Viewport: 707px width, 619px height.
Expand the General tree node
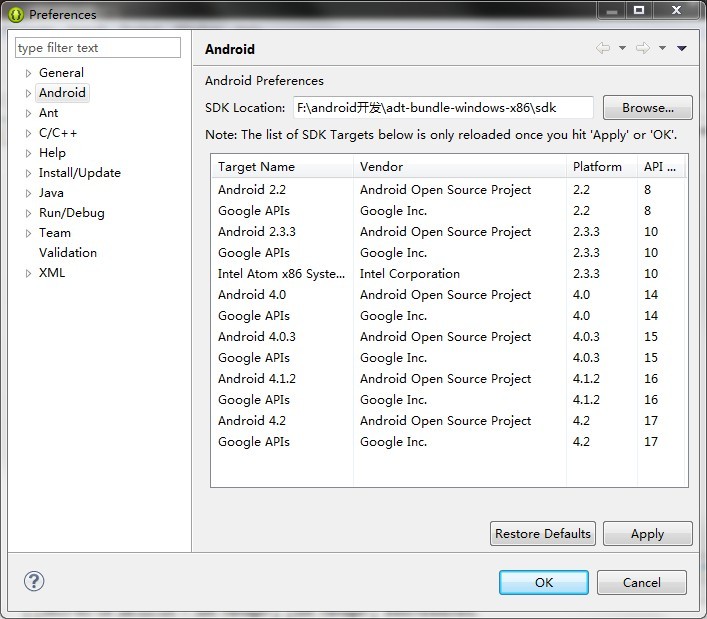click(28, 73)
